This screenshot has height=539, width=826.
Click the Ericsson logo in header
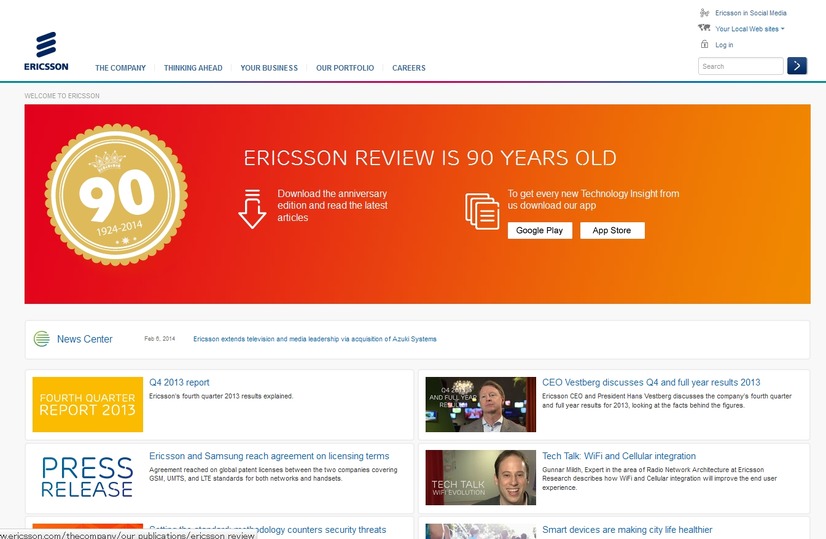(x=46, y=51)
